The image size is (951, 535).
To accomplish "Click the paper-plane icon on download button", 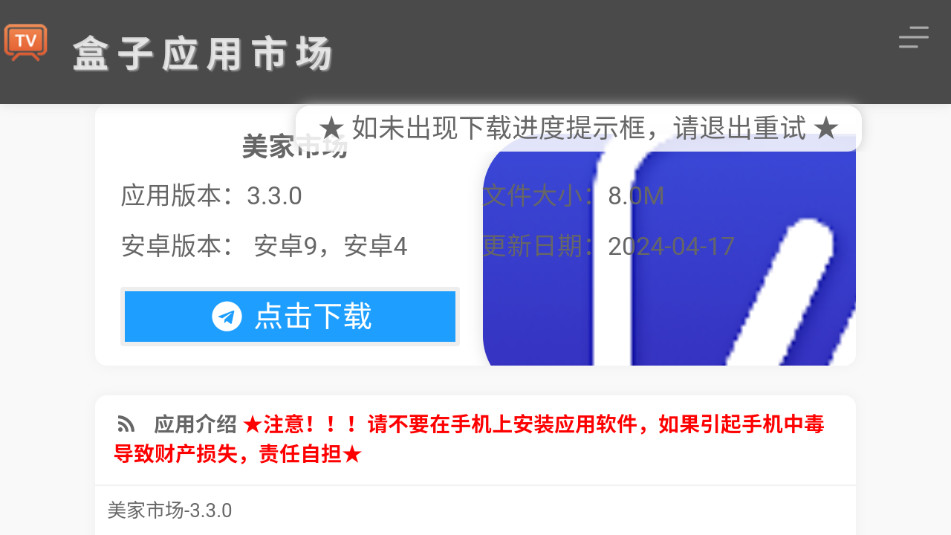I will pos(227,317).
